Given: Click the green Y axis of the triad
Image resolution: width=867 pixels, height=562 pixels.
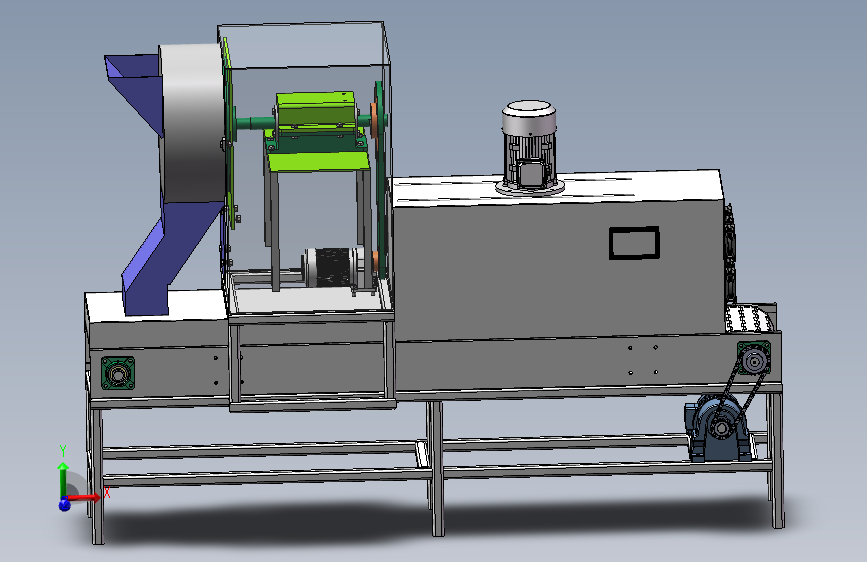Looking at the screenshot, I should point(63,479).
